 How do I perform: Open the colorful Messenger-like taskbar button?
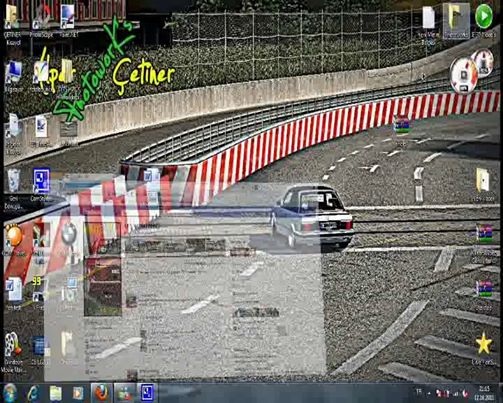pos(124,393)
